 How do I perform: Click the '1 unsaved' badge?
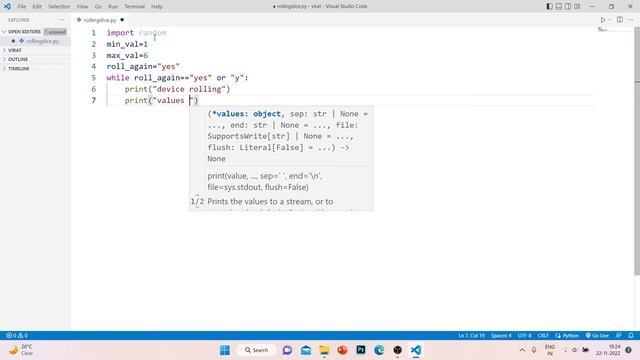pos(55,32)
